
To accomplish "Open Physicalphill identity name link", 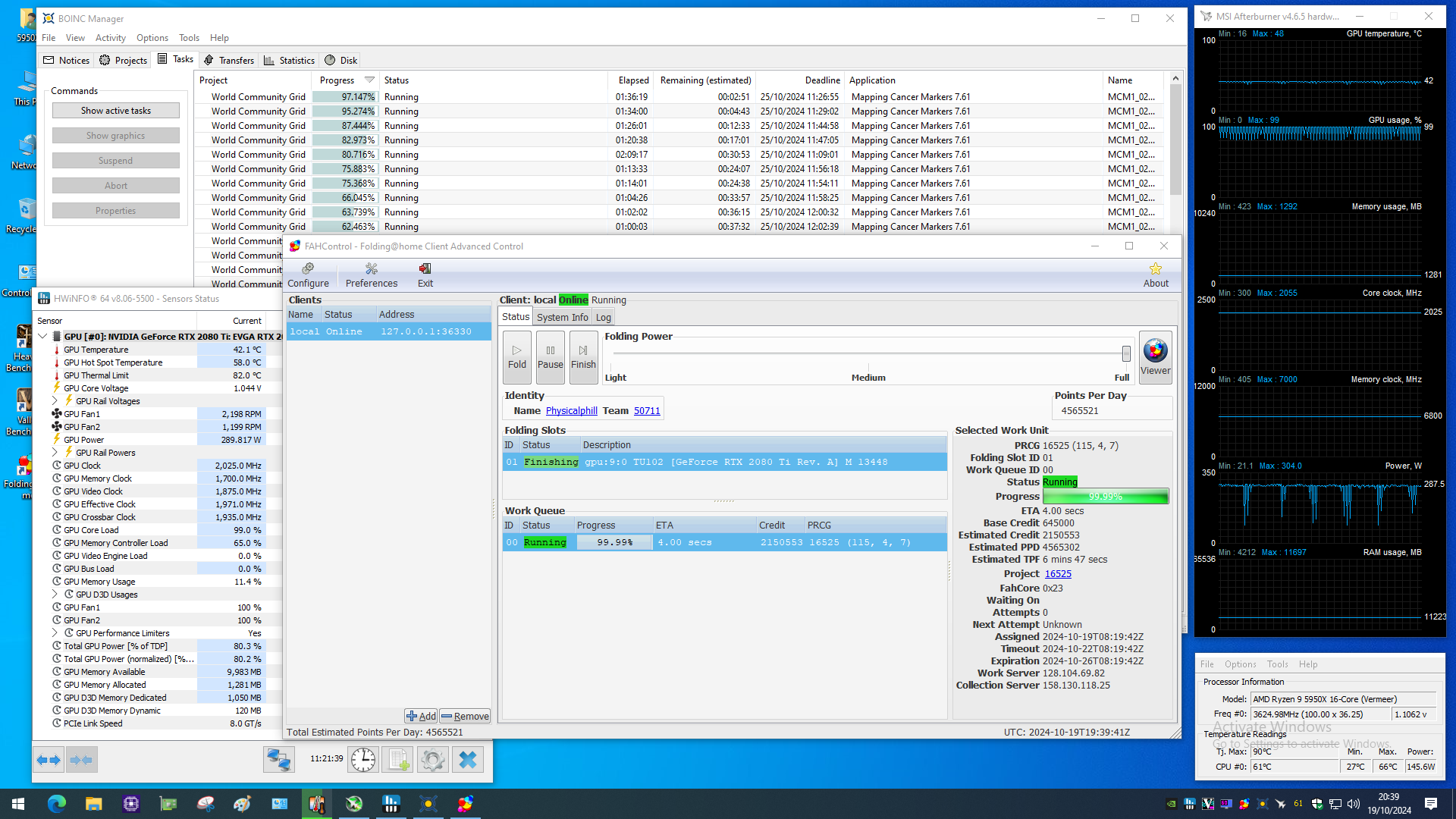I will tap(571, 410).
